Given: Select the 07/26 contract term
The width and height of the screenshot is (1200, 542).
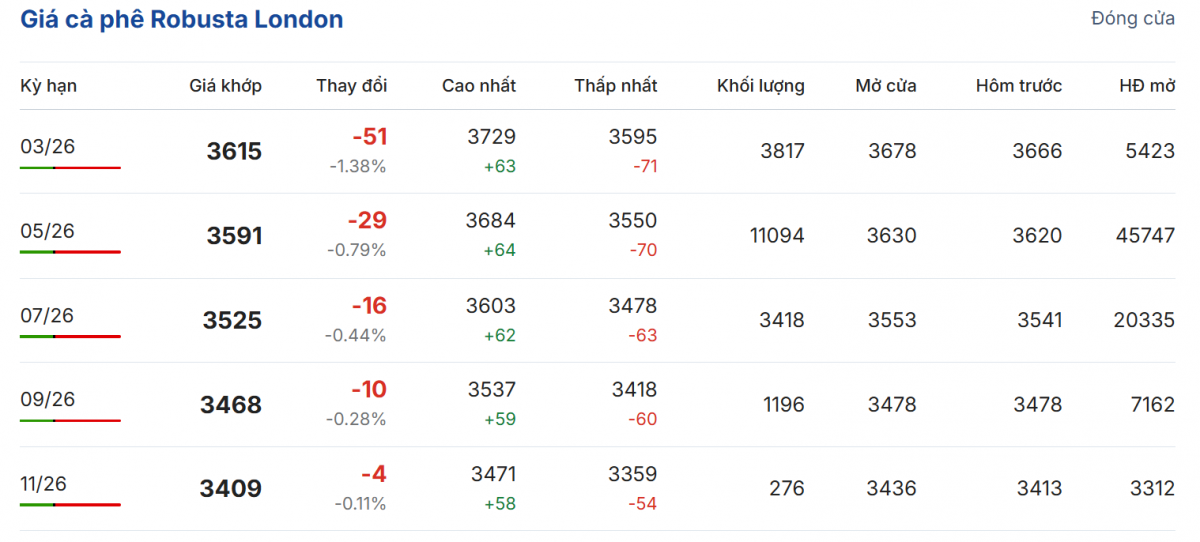Looking at the screenshot, I should coord(47,315).
